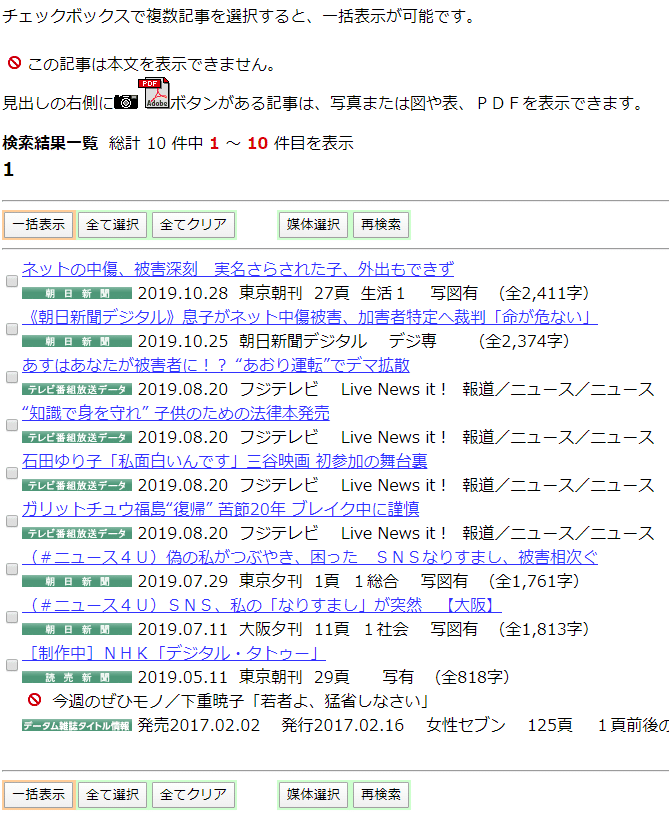Click the 朝日新聞 badge under ネットの中傷 article
669x815 pixels.
pyautogui.click(x=77, y=293)
